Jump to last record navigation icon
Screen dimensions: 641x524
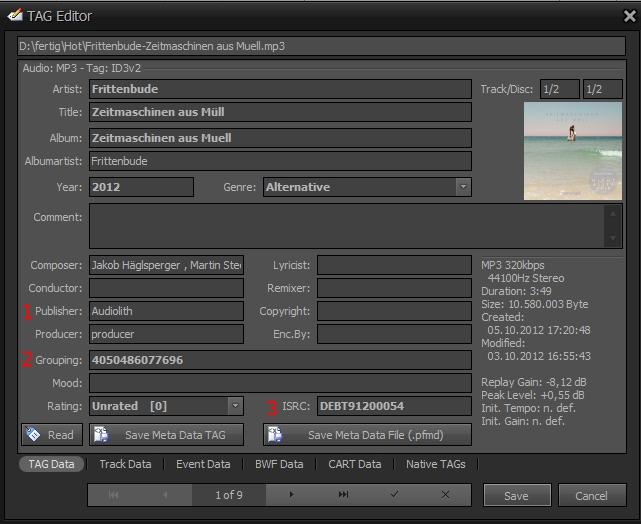pos(343,495)
